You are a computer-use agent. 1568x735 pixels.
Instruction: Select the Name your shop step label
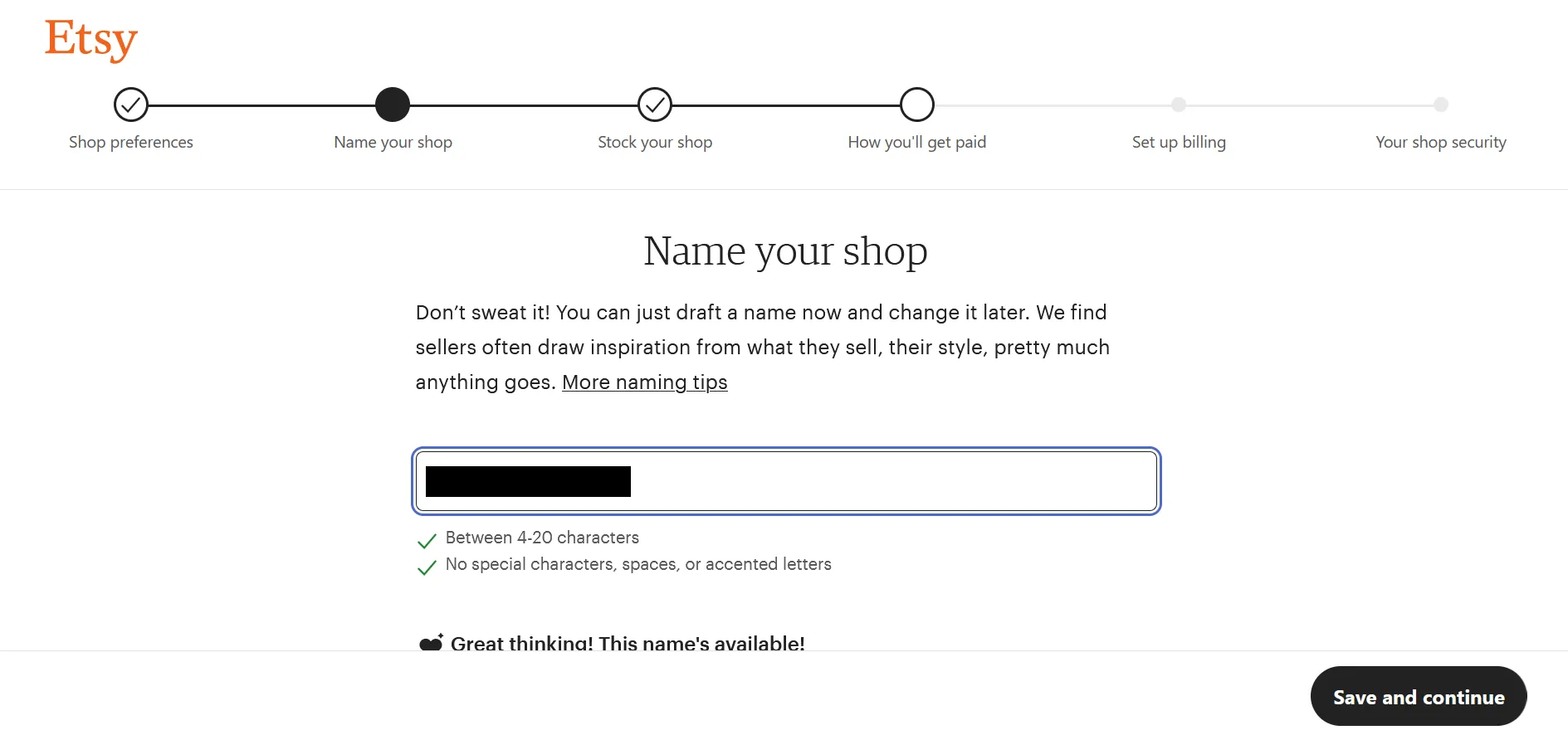click(x=393, y=142)
